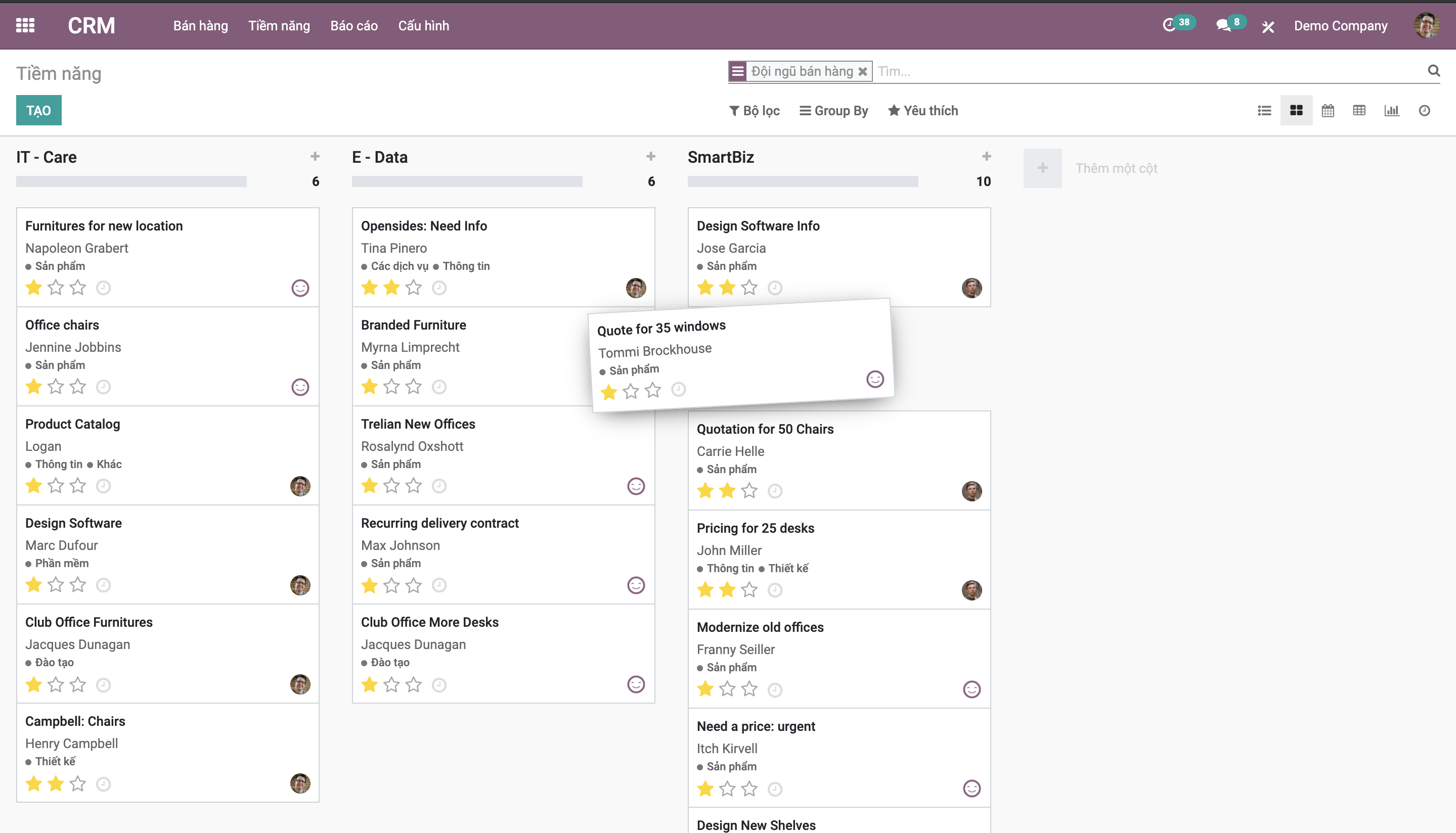Screen dimensions: 1456x833
Task: Click smiley icon on Furnitures for new location card
Action: [x=300, y=288]
